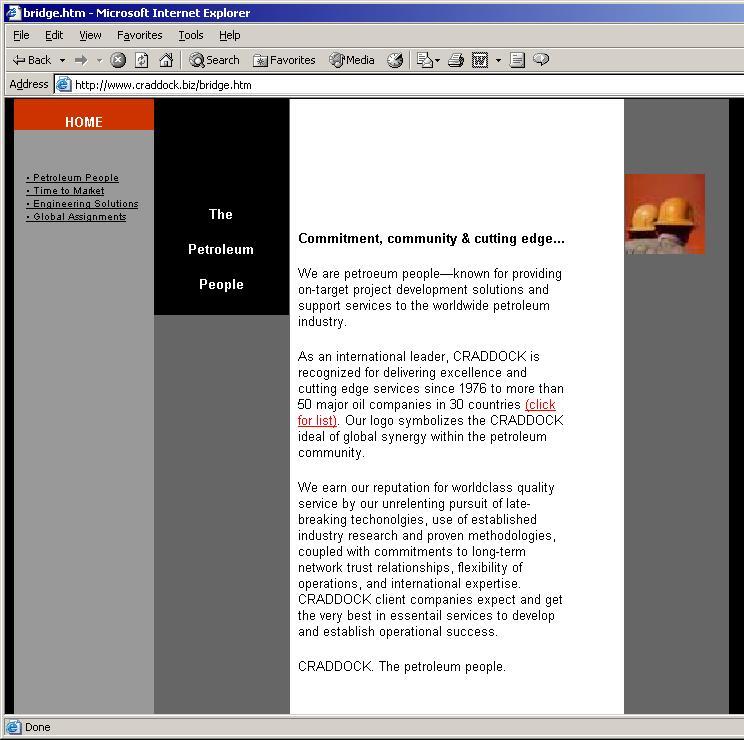
Task: Open the Back history dropdown arrow
Action: pos(62,60)
